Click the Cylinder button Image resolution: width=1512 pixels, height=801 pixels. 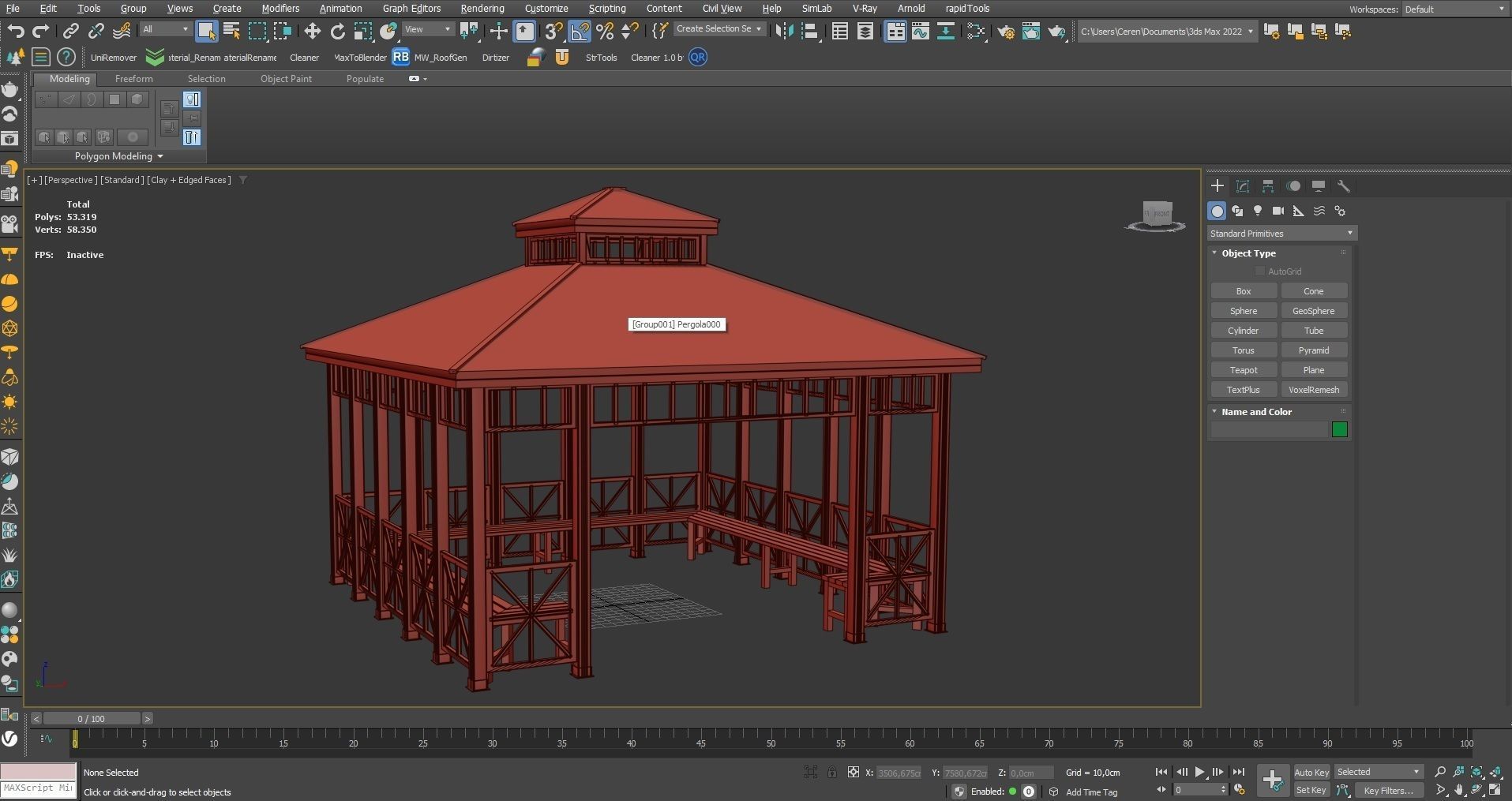(x=1244, y=331)
